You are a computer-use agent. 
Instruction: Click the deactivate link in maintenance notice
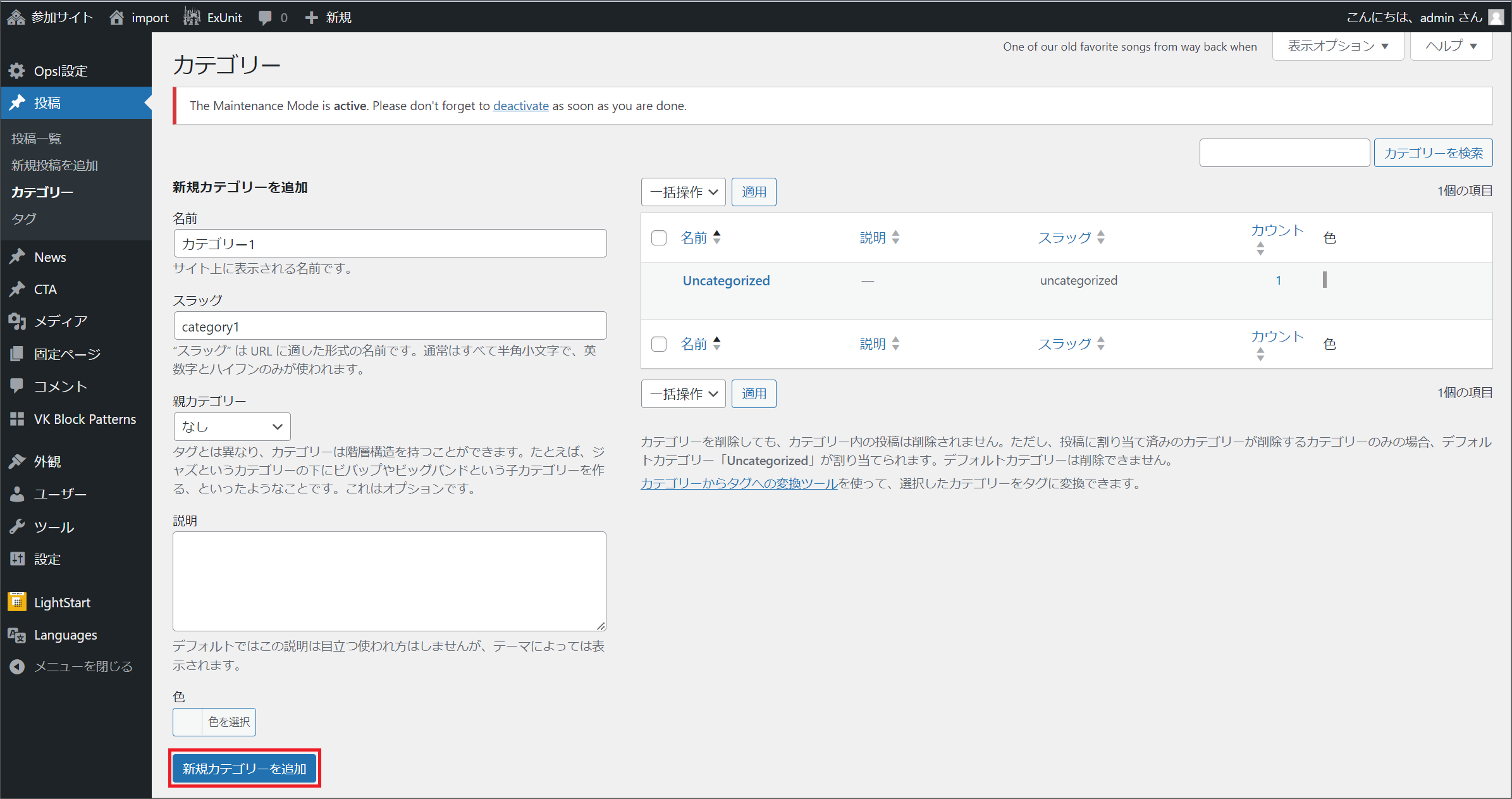coord(520,106)
